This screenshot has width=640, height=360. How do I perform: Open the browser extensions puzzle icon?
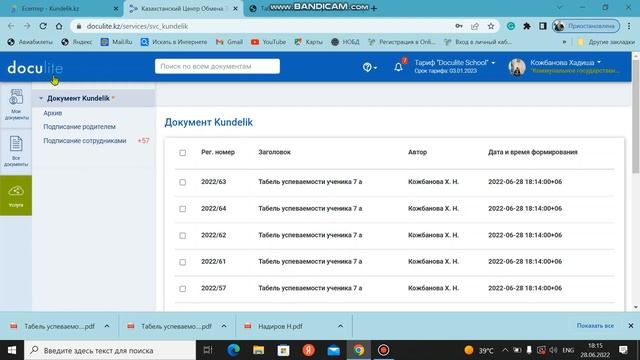pyautogui.click(x=527, y=26)
